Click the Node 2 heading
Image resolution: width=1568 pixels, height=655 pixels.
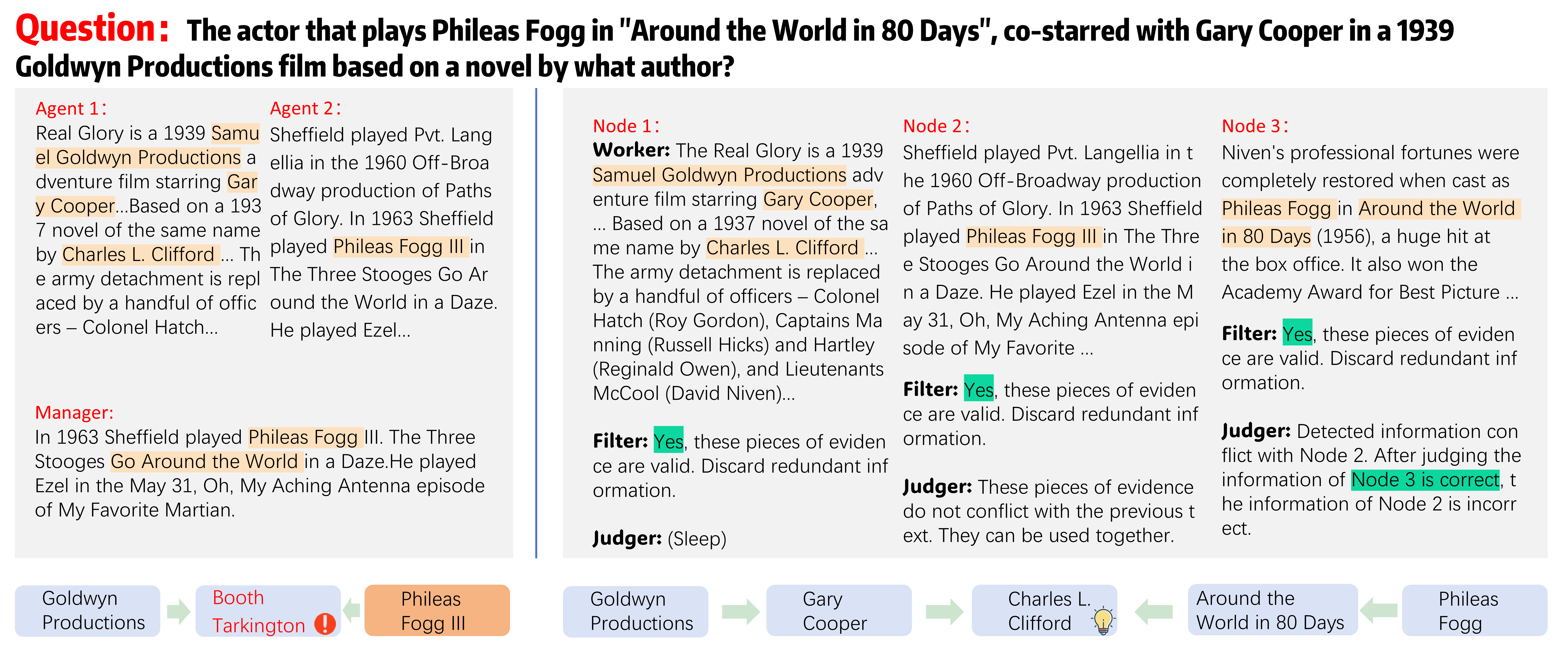(x=935, y=126)
